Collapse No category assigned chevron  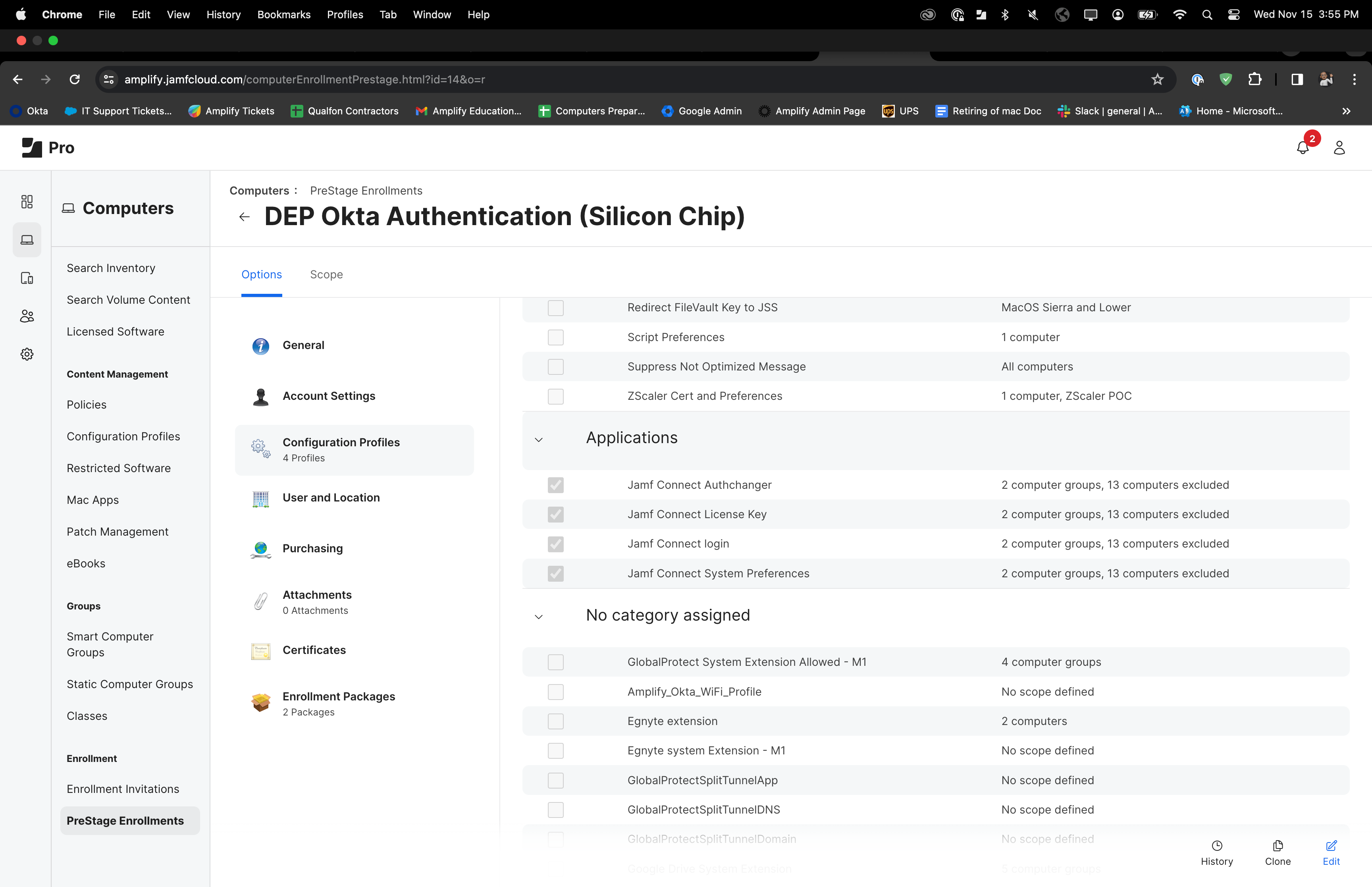(538, 617)
